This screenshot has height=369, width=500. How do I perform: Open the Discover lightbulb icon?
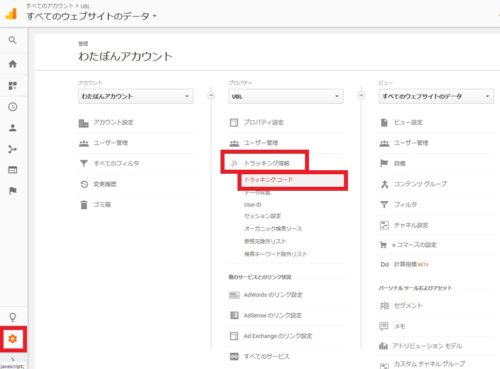click(x=12, y=317)
